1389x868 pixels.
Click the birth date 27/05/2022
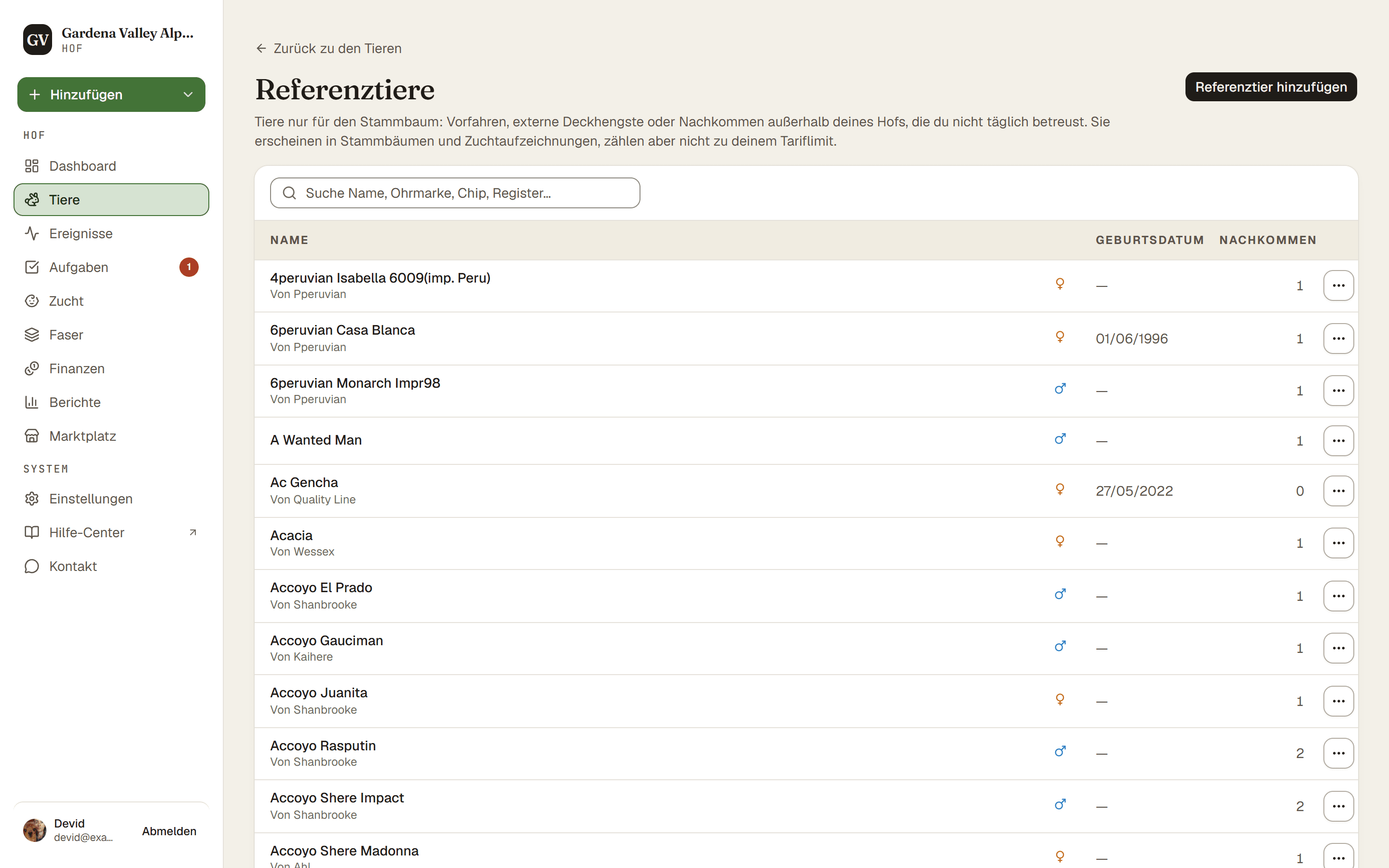(x=1134, y=491)
